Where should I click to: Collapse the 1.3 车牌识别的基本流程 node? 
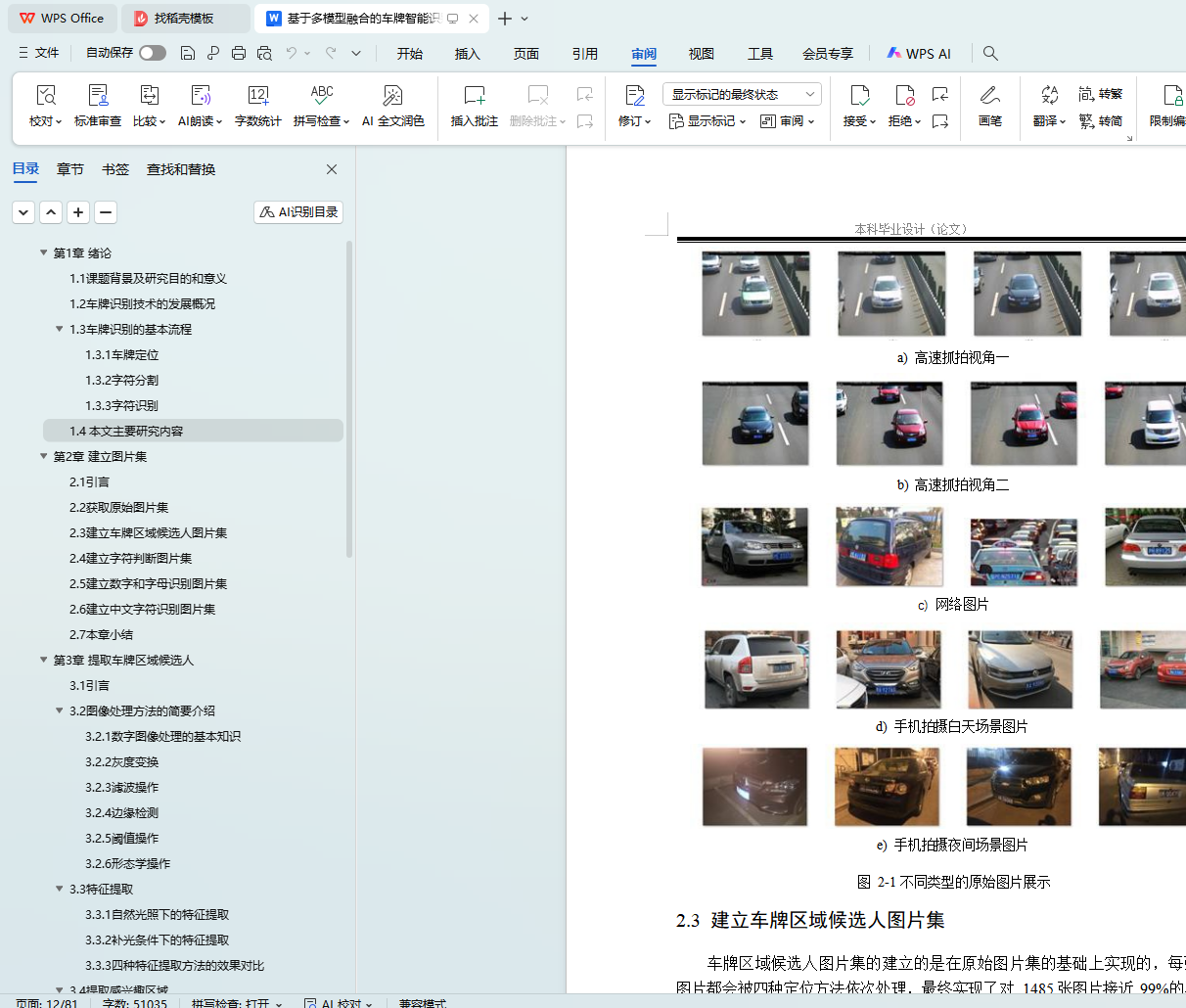pyautogui.click(x=60, y=329)
